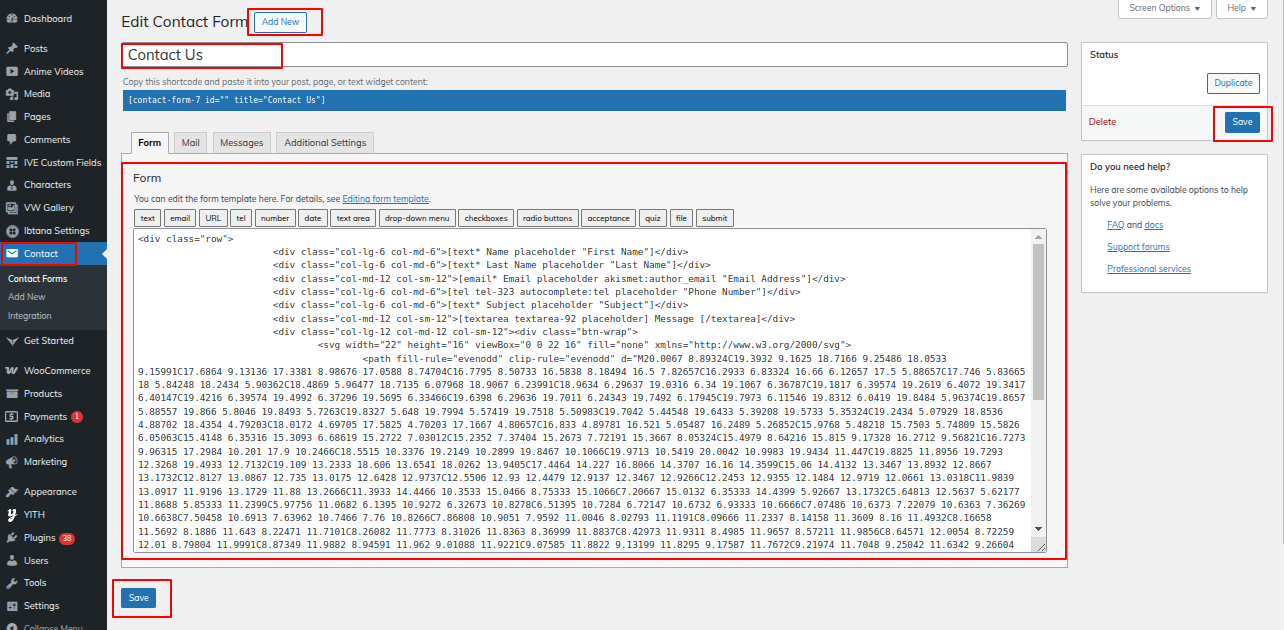Click the Duplicate button
The height and width of the screenshot is (630, 1284).
click(1232, 83)
